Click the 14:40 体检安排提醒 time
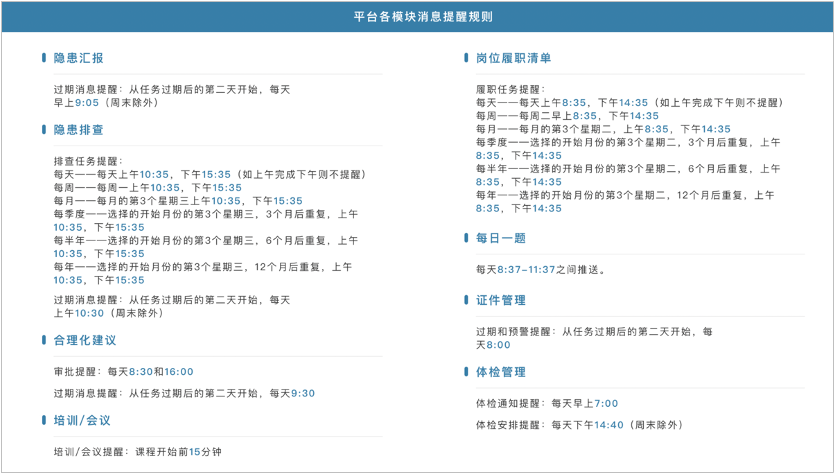The height and width of the screenshot is (474, 834). click(608, 425)
